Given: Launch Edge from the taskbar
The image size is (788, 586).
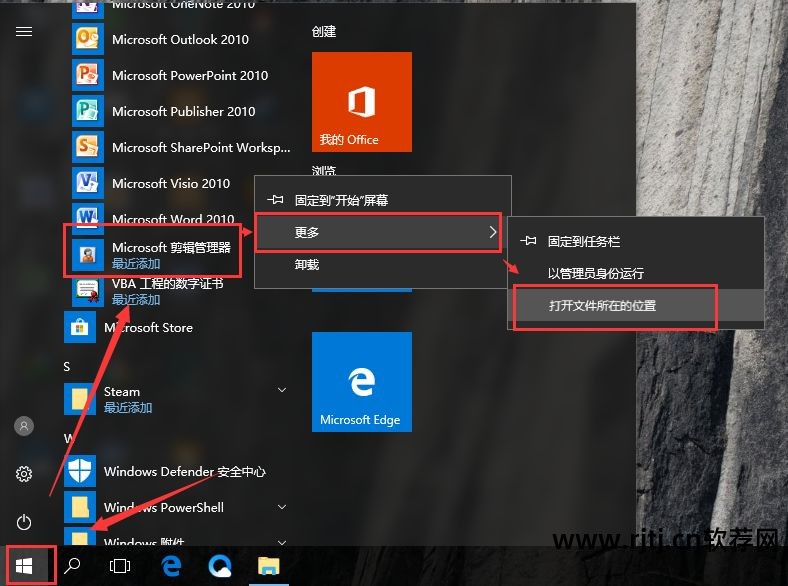Looking at the screenshot, I should [171, 566].
